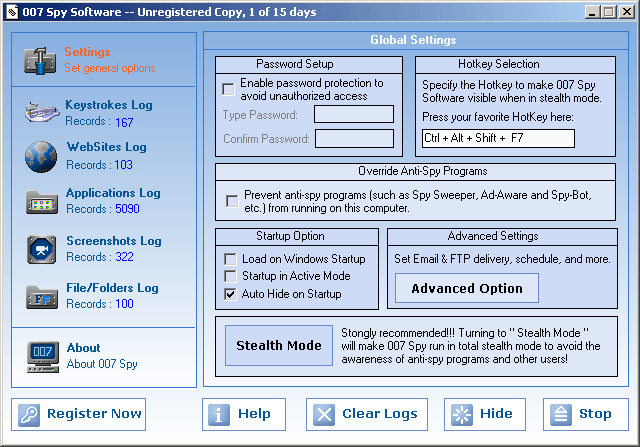Viewport: 640px width, 447px height.
Task: Click the info icon on Help button
Action: coord(219,415)
